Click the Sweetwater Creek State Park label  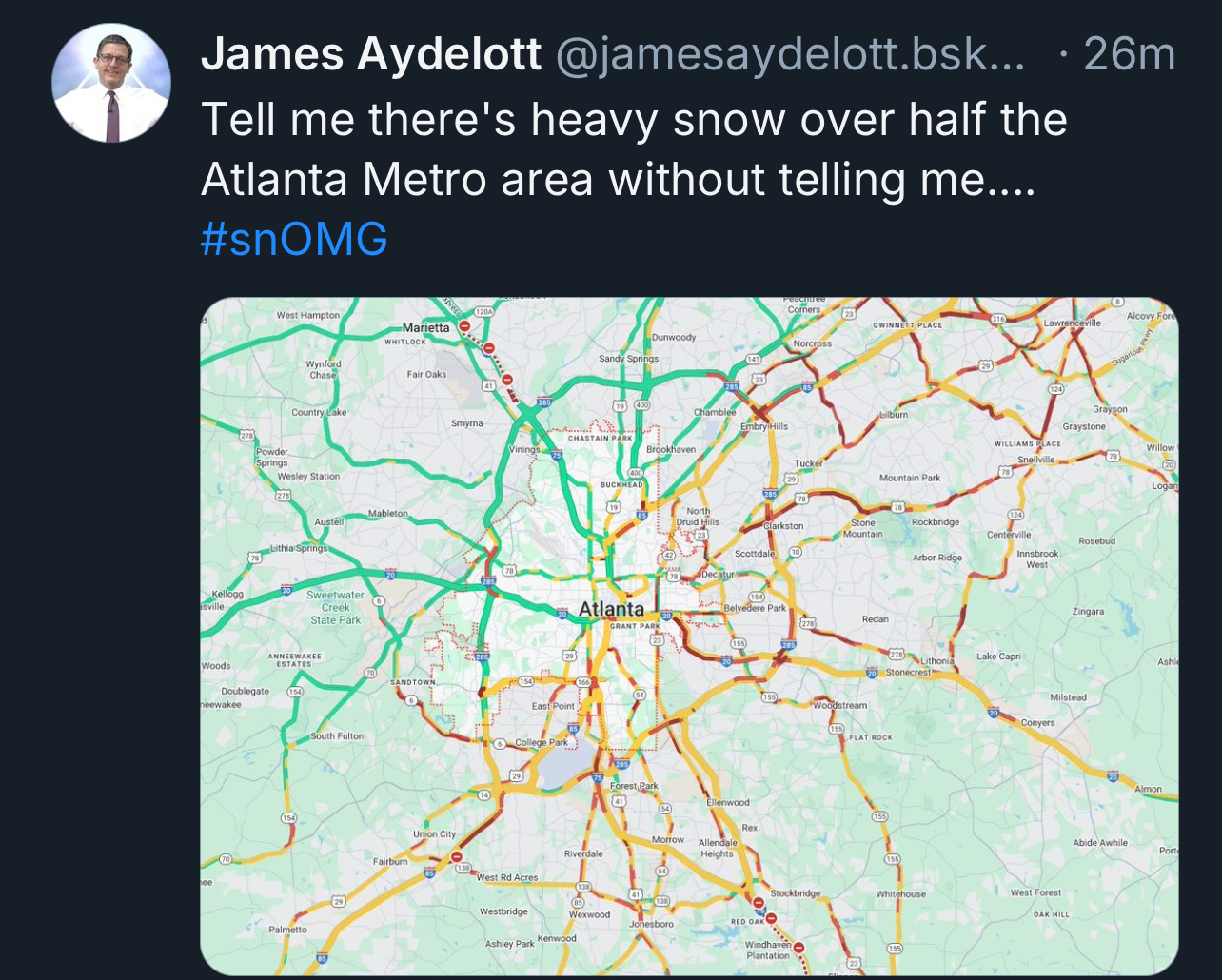(335, 607)
